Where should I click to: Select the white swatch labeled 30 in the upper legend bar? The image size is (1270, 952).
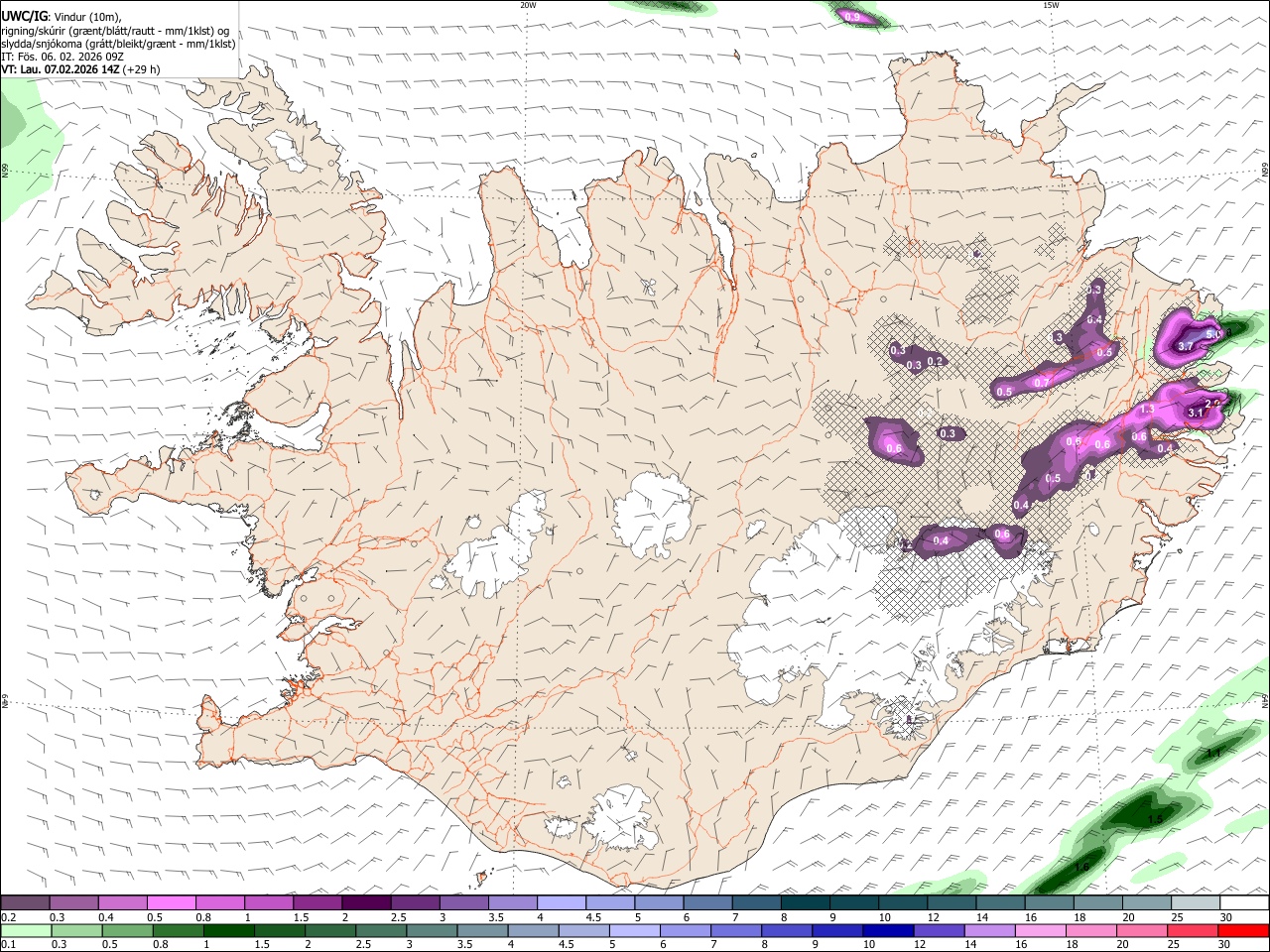[1244, 902]
